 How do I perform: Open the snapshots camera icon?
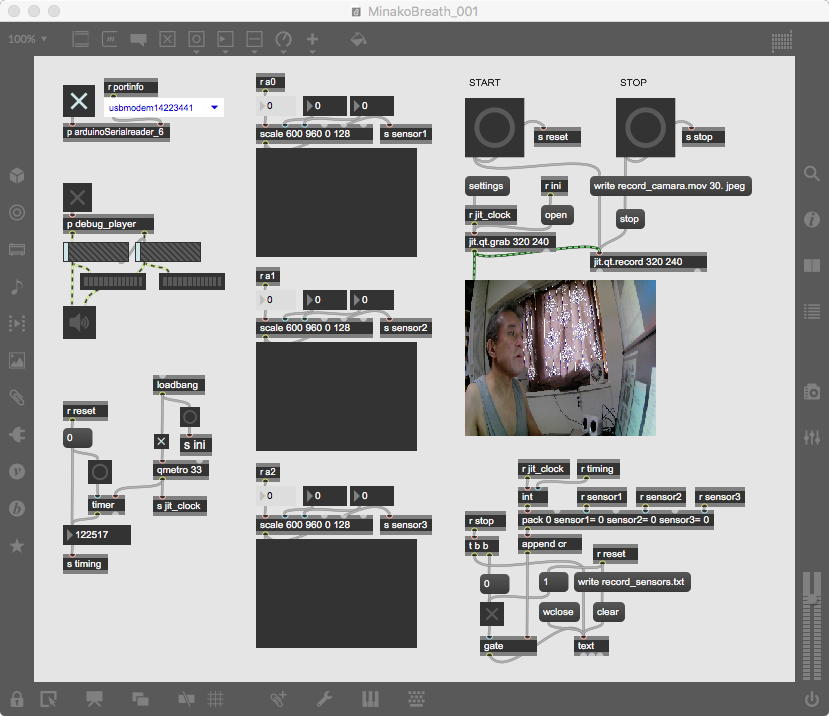tap(812, 392)
